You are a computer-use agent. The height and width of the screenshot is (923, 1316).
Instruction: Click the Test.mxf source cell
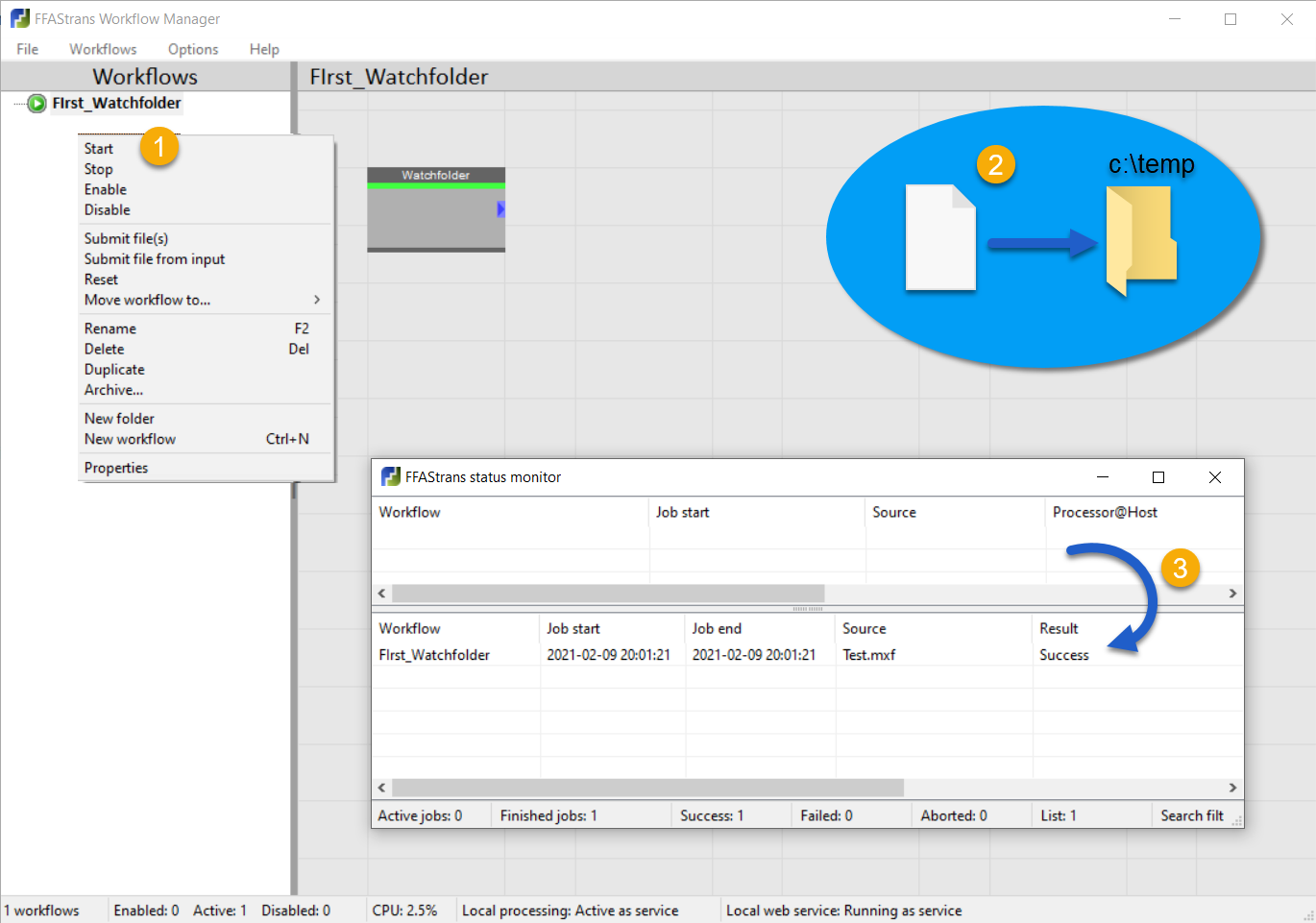click(x=869, y=655)
